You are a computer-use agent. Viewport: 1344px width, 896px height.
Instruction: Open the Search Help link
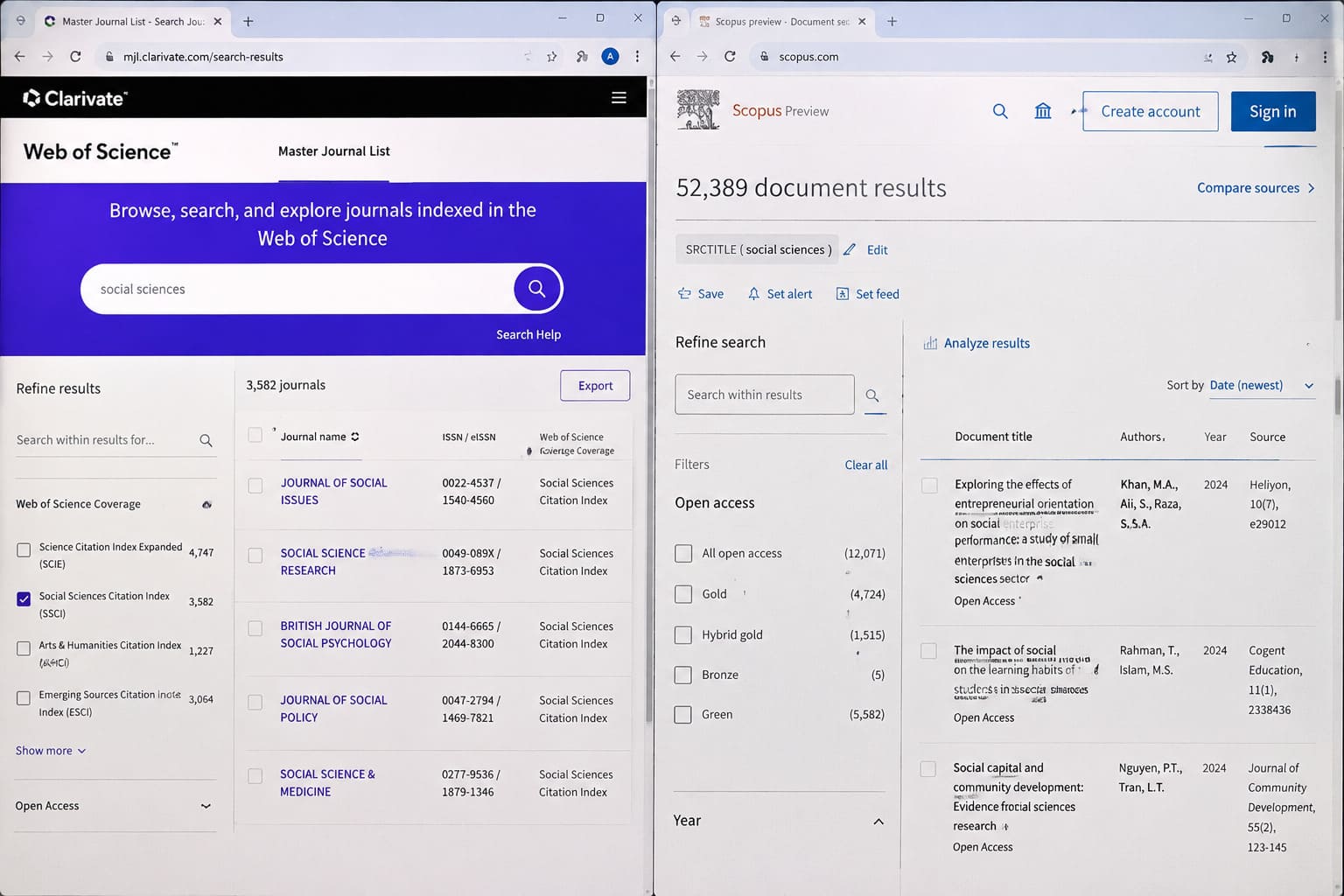click(x=528, y=334)
